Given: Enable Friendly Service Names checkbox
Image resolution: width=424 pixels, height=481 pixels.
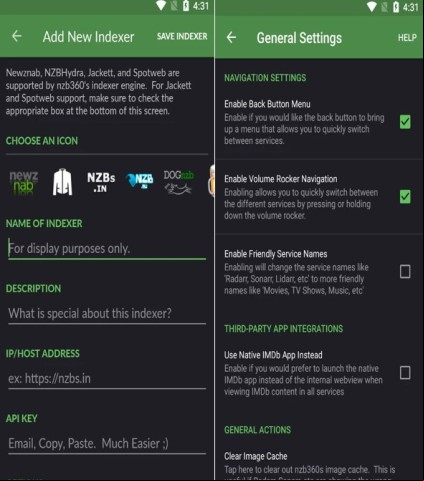Looking at the screenshot, I should tap(405, 271).
